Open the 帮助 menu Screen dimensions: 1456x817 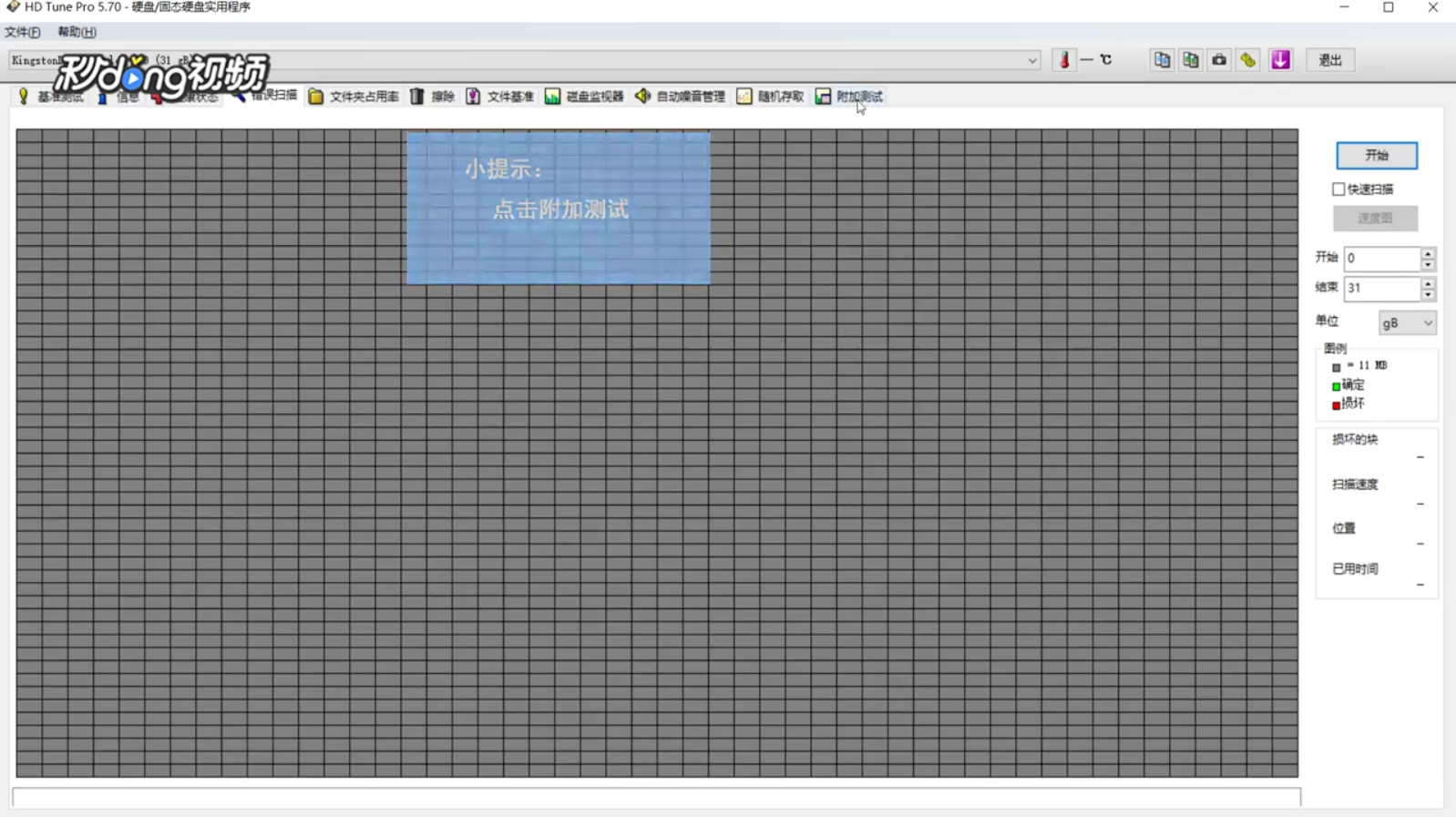[x=77, y=32]
